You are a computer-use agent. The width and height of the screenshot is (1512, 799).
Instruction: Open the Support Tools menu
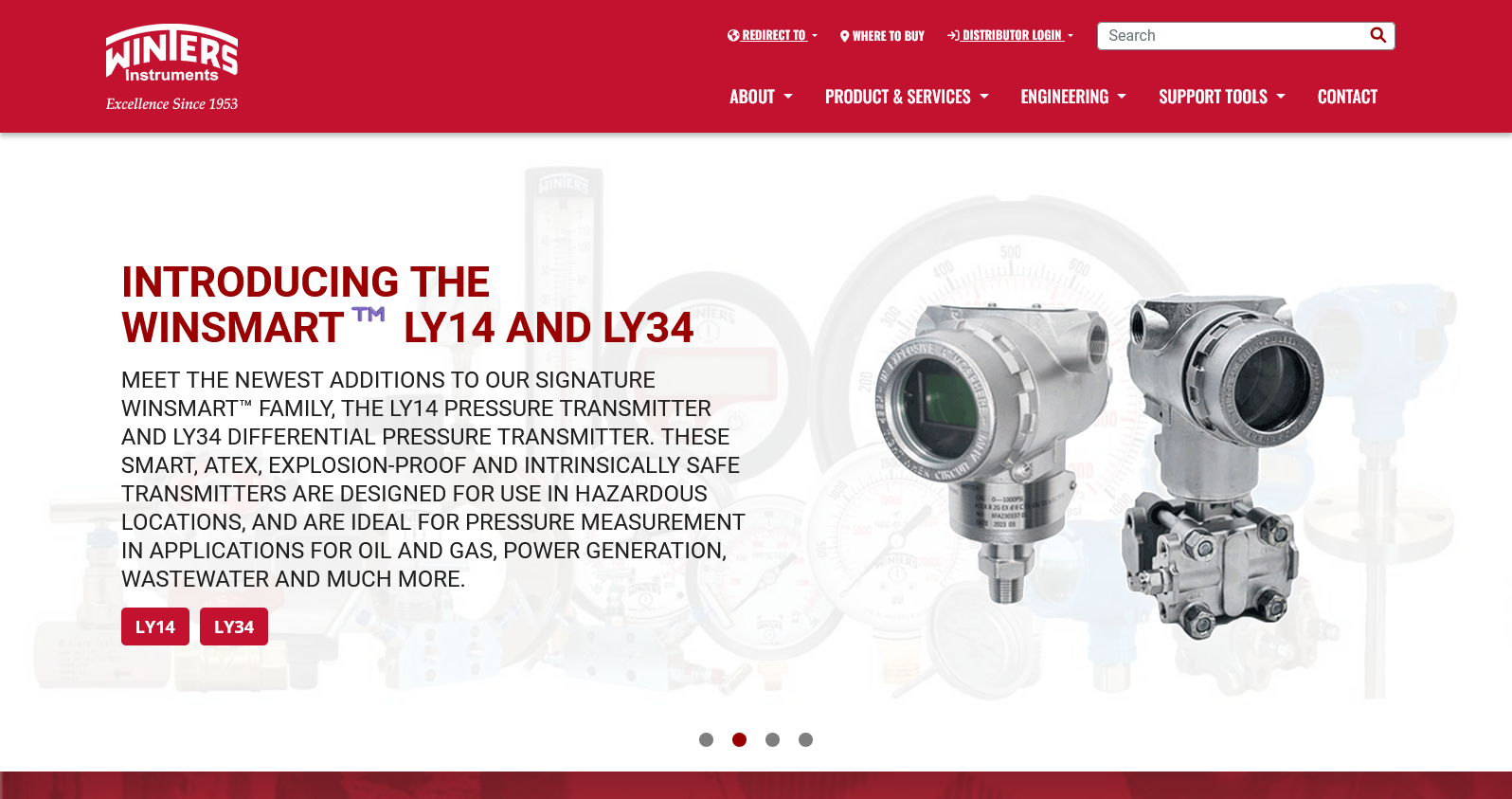[x=1222, y=97]
